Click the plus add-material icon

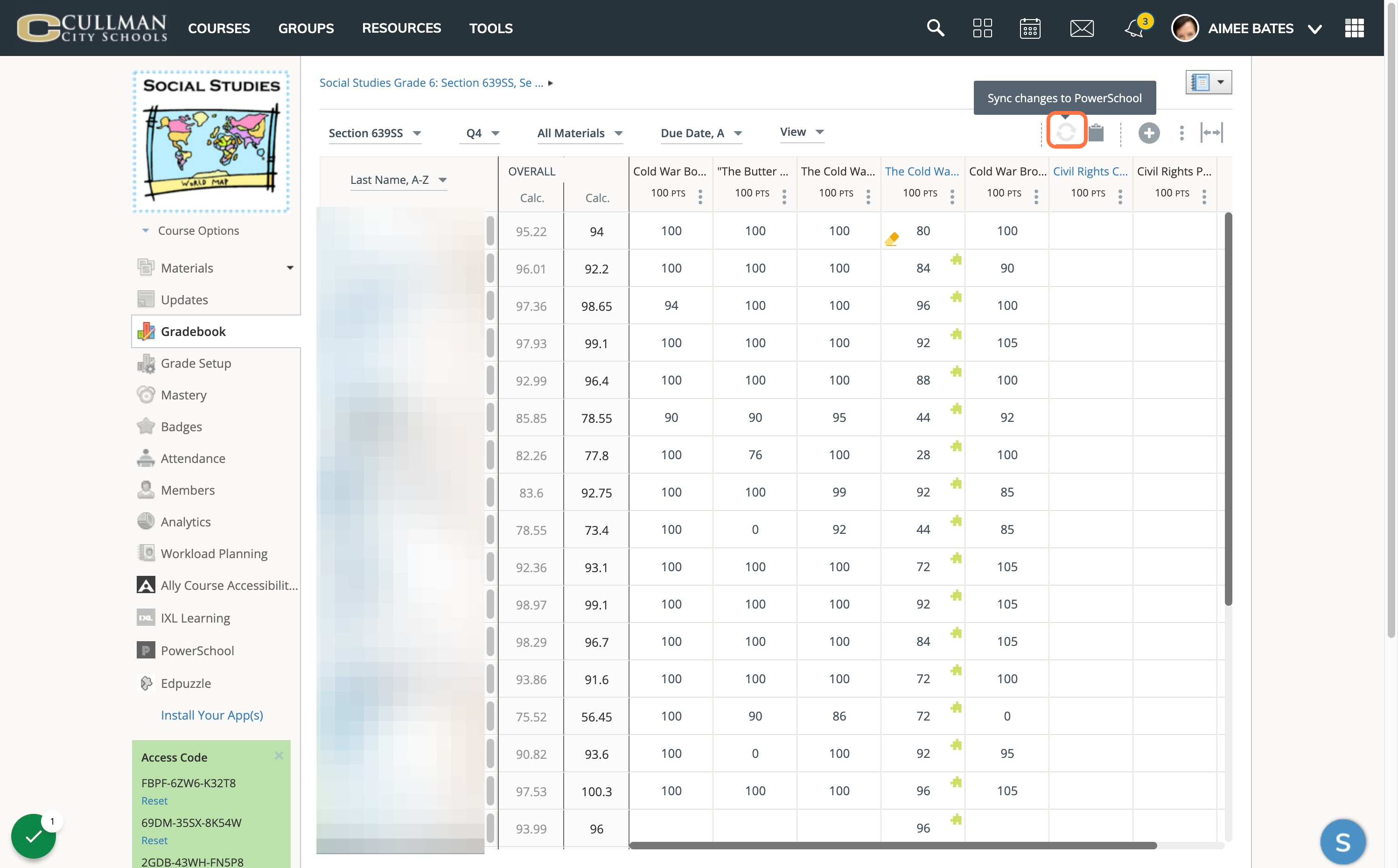(1149, 133)
